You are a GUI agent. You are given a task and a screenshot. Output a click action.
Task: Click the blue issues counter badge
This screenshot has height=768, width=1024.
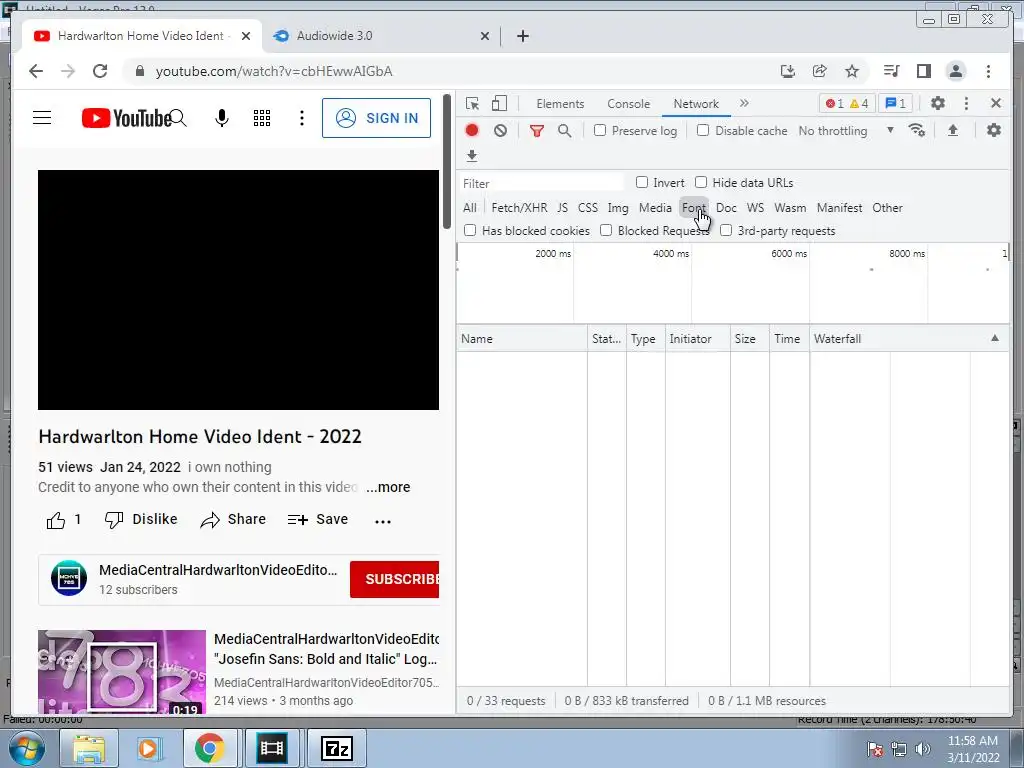[x=895, y=103]
